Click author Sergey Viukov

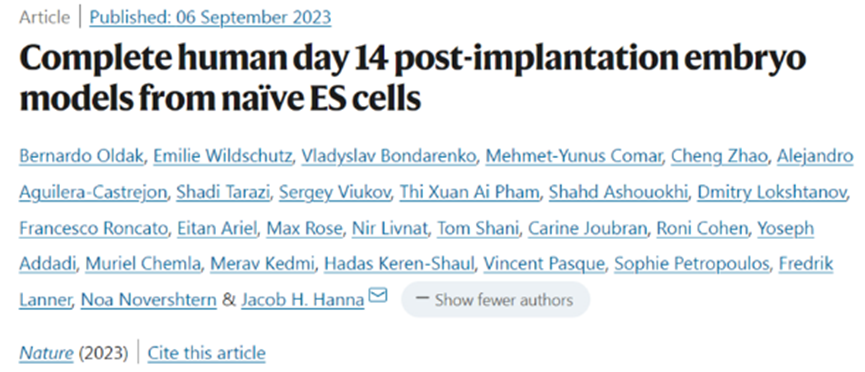pos(335,192)
